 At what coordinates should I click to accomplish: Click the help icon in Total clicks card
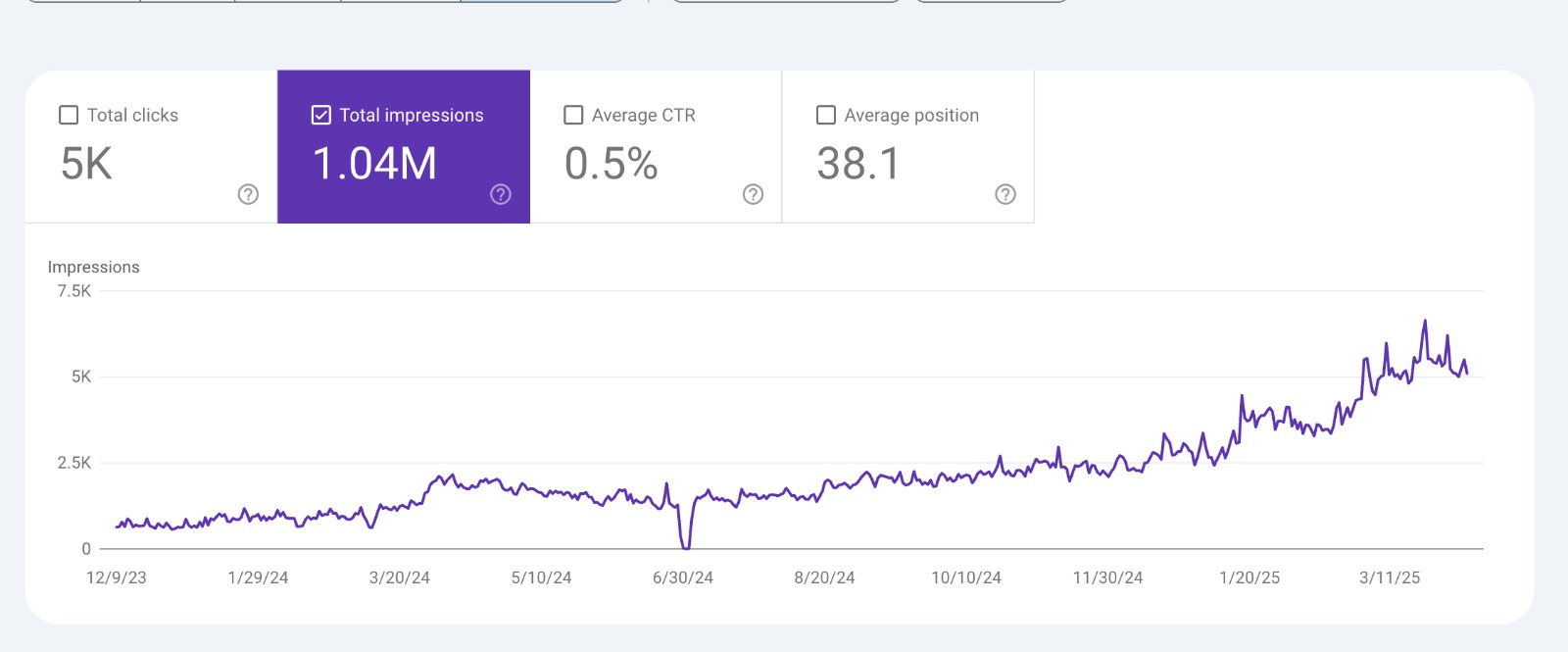(248, 194)
